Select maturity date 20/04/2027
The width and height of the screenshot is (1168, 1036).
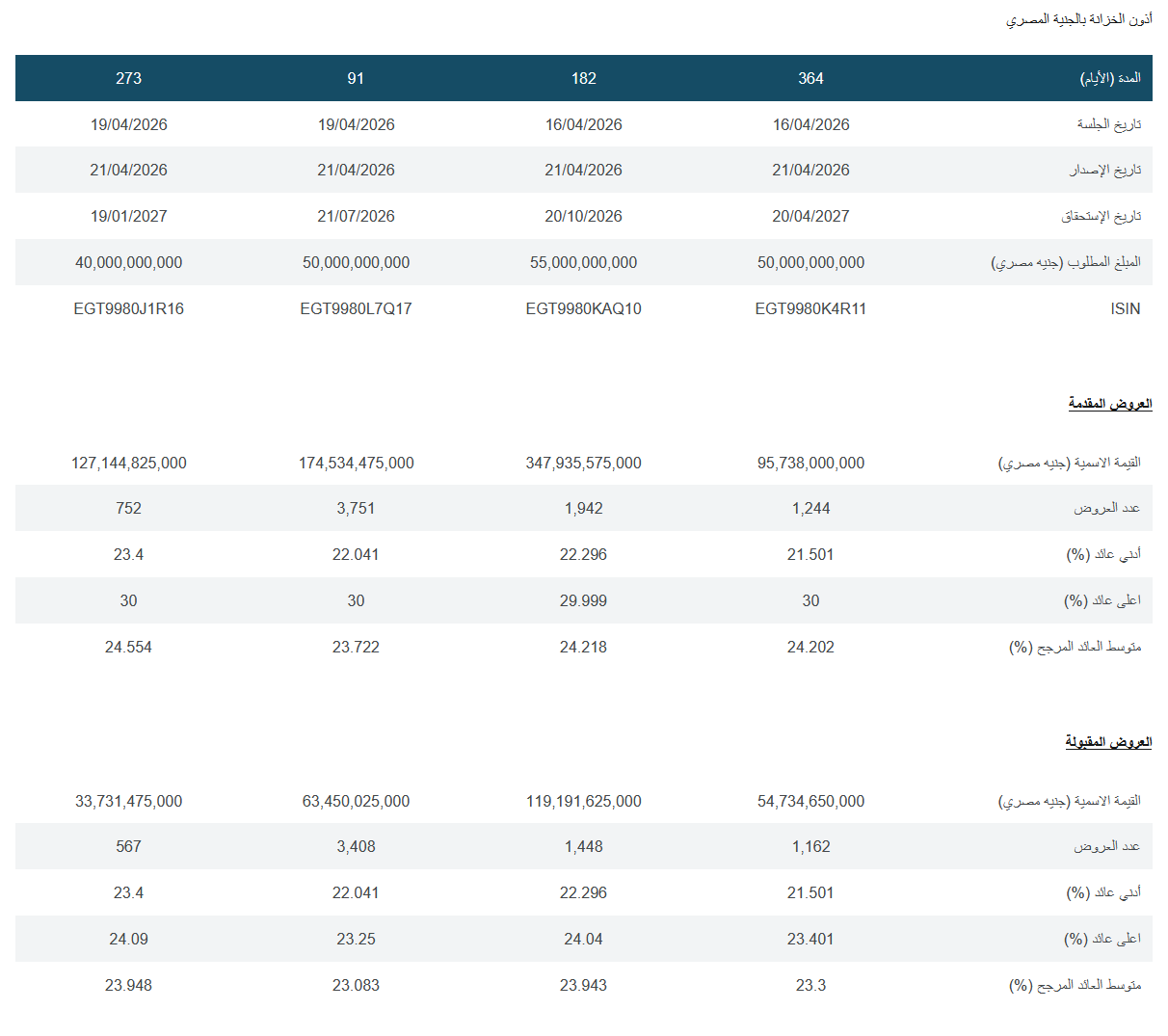coord(810,216)
